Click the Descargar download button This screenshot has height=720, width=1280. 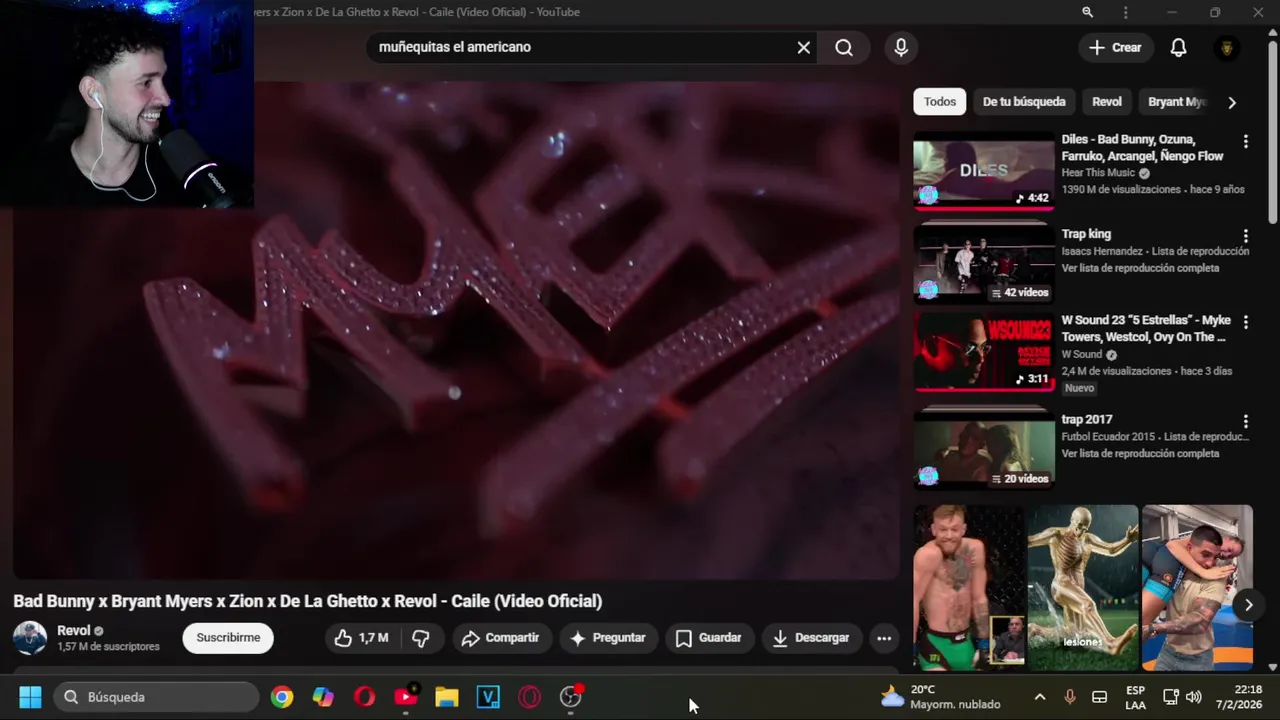[811, 638]
